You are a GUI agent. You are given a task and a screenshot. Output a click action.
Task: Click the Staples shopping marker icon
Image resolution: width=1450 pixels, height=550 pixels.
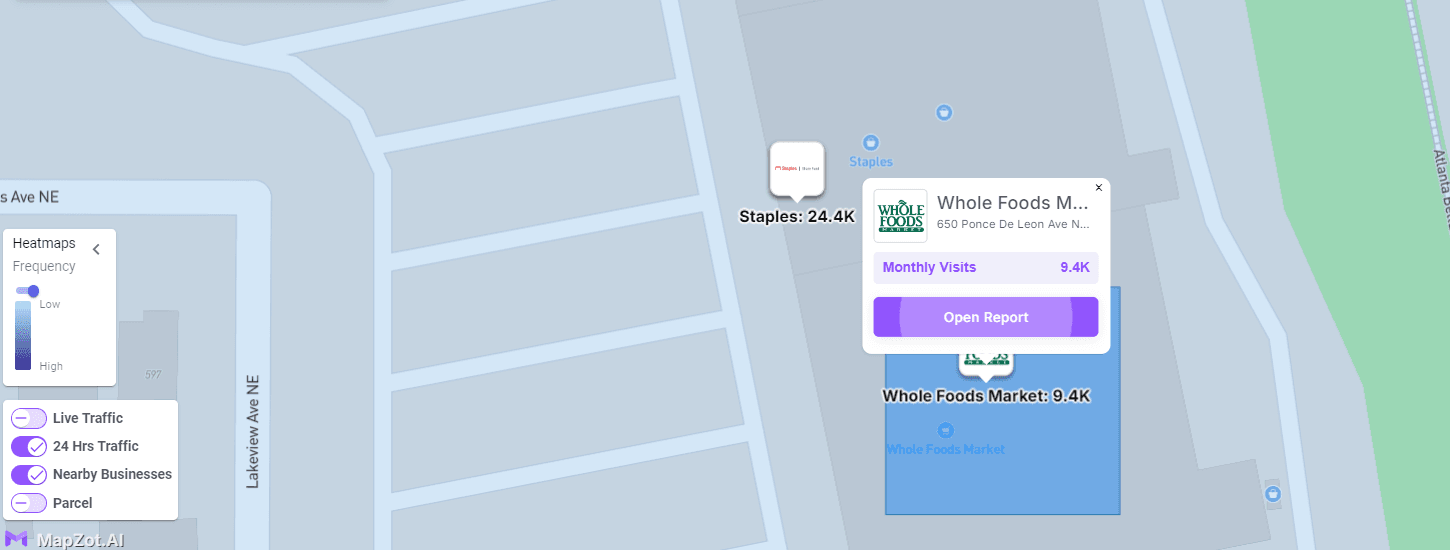(870, 143)
